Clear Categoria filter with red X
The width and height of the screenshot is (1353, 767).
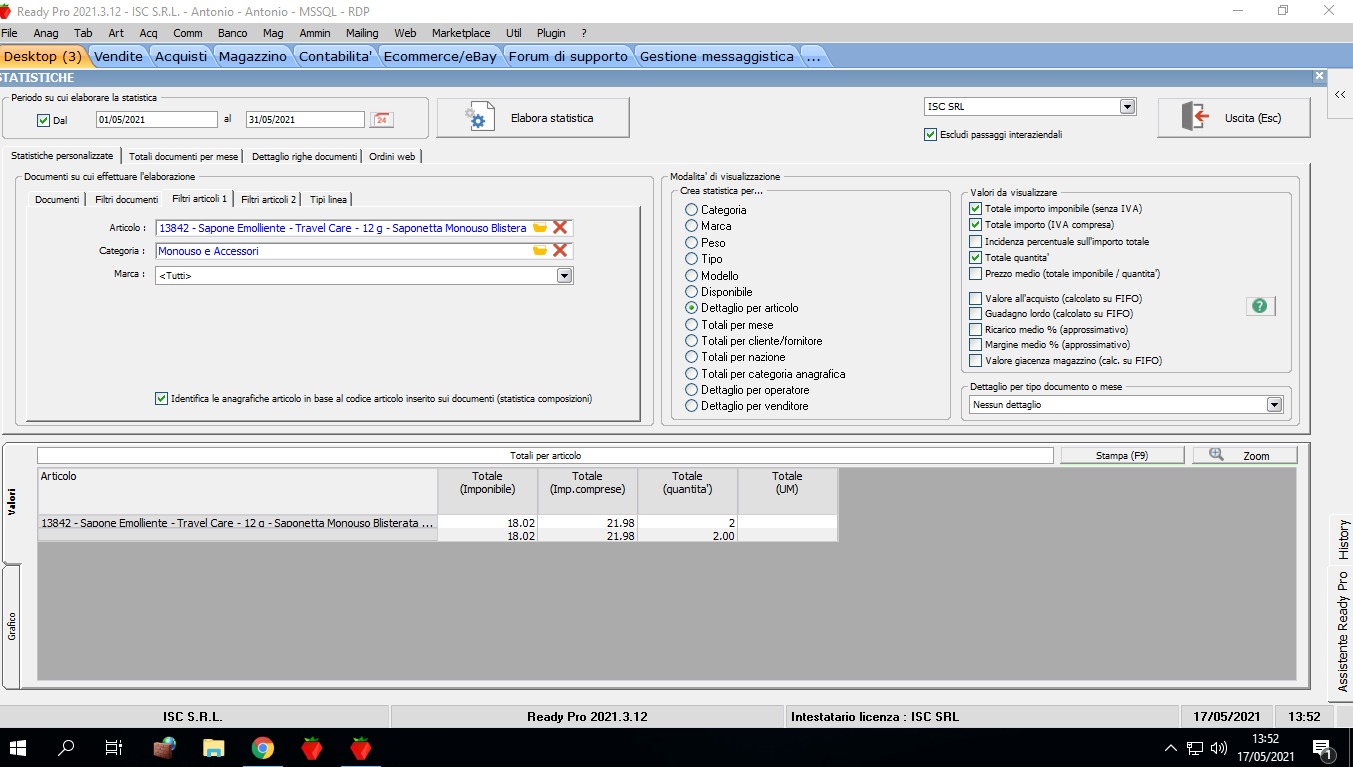(560, 251)
